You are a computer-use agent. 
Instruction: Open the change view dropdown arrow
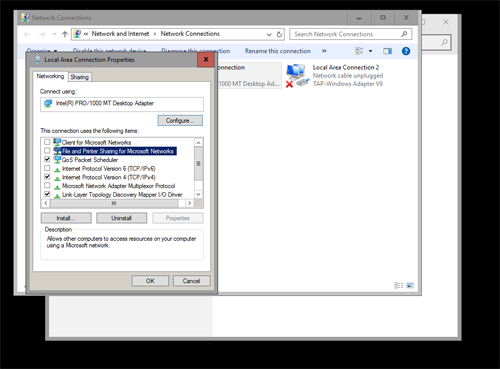click(370, 51)
